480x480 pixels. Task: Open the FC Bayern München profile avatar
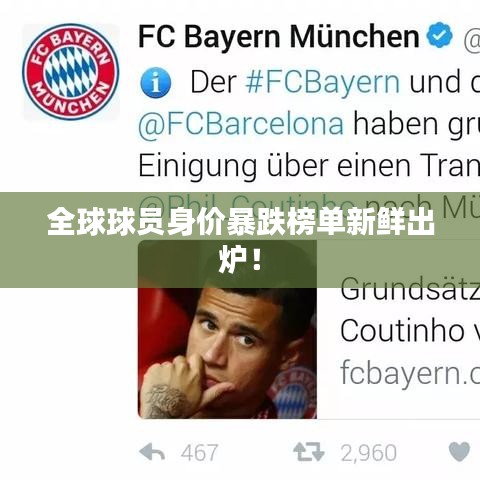(x=71, y=72)
